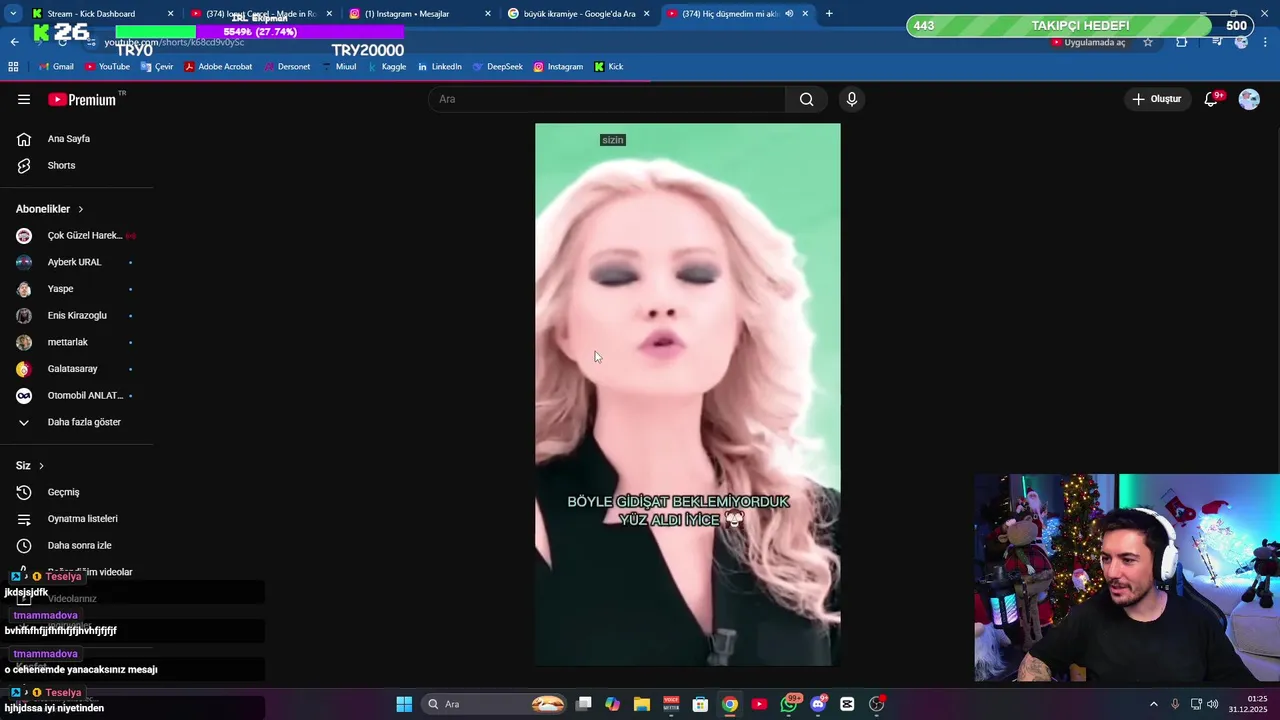This screenshot has height=720, width=1280.
Task: Click the search magnifier button
Action: 806,99
